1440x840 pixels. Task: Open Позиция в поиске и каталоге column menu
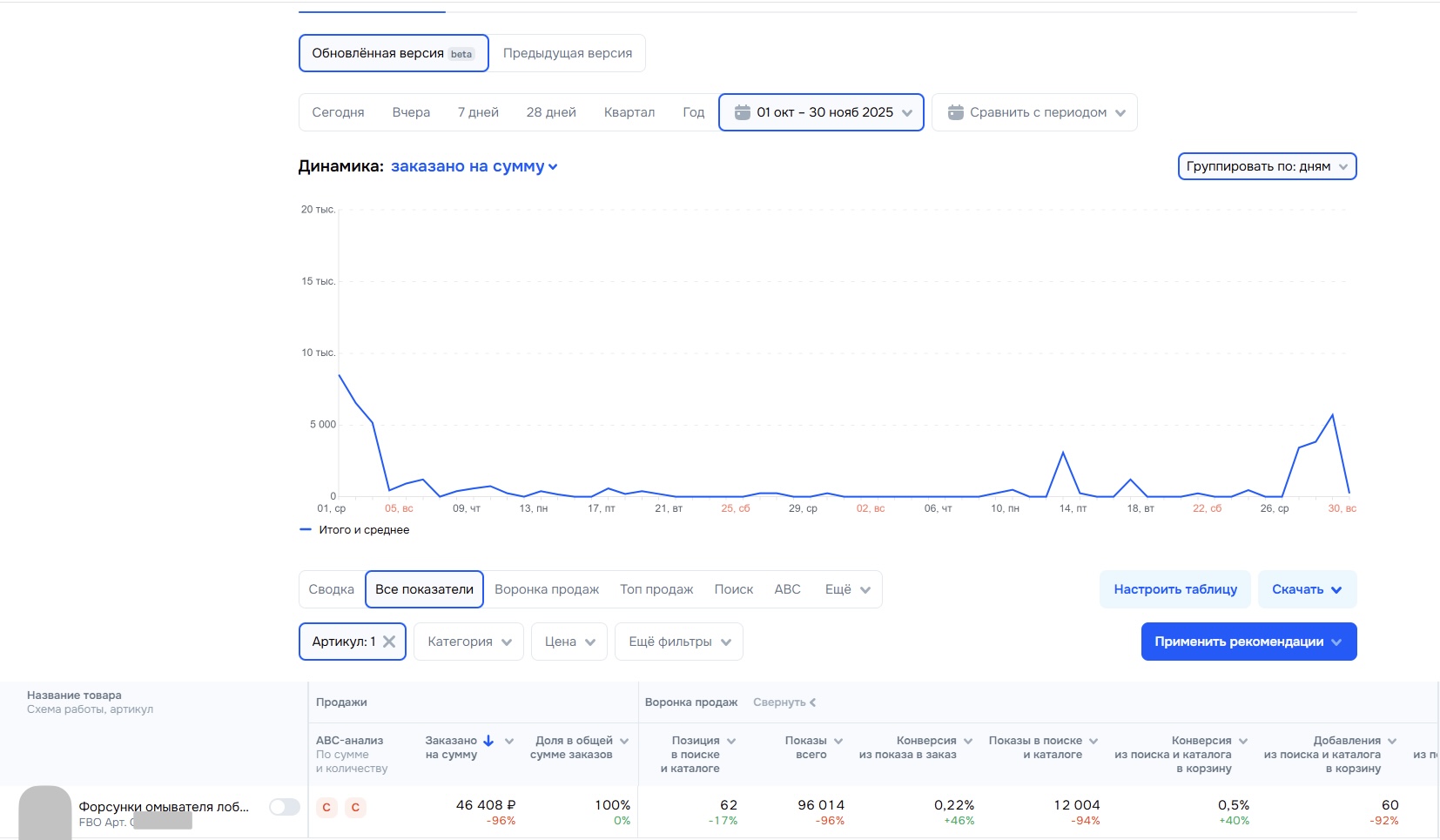click(x=731, y=741)
